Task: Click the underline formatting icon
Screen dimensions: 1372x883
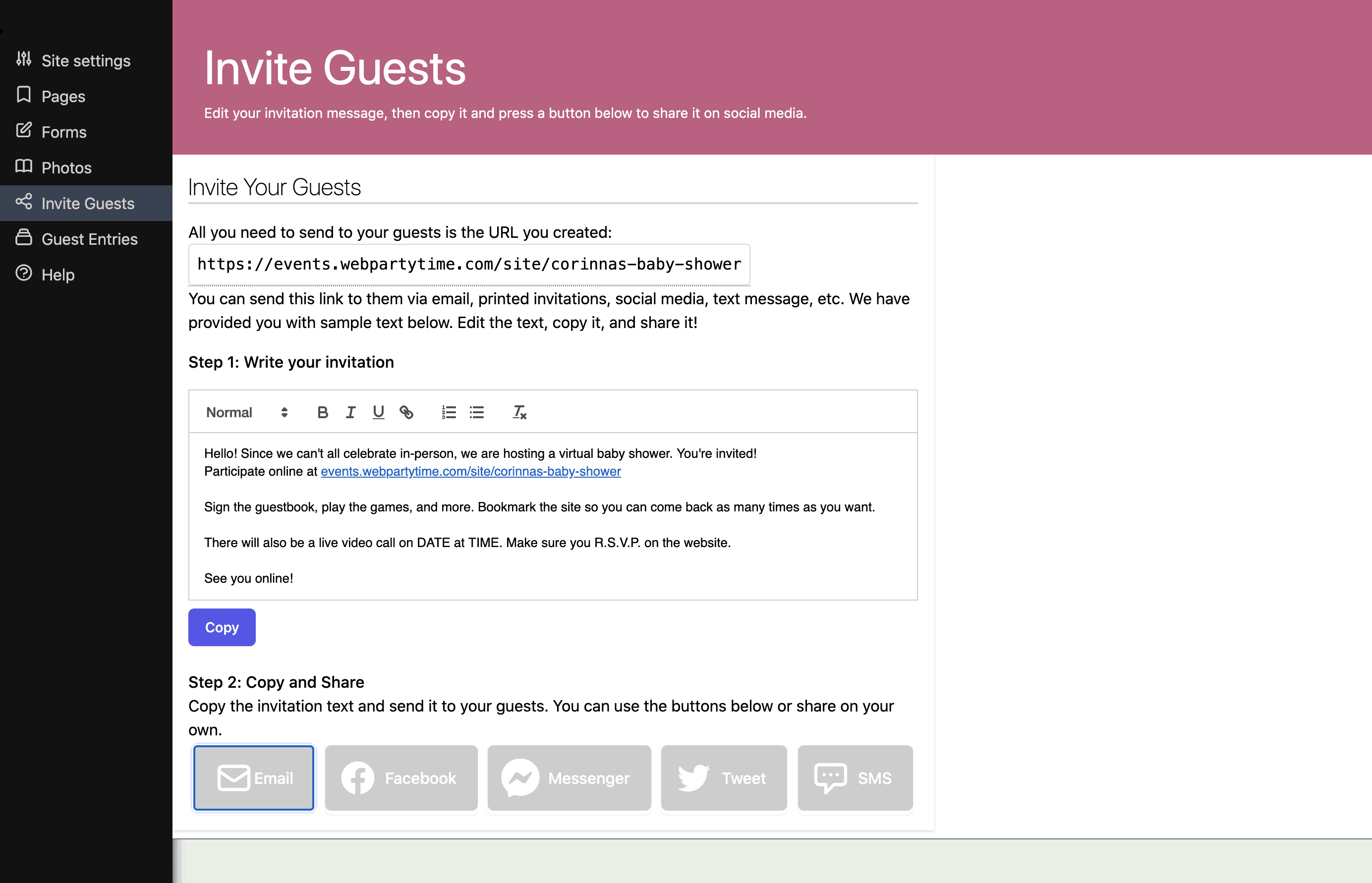Action: coord(378,412)
